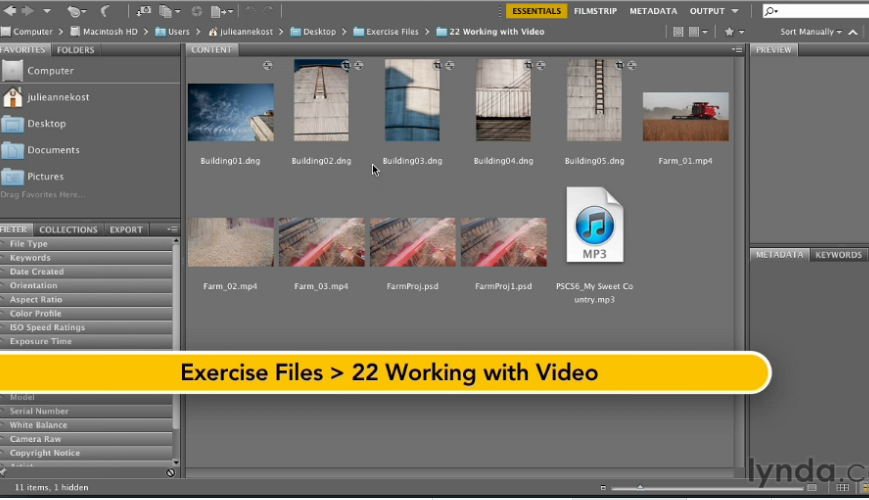Rotate 90 degrees counterclockwise
Image resolution: width=869 pixels, height=500 pixels.
coord(250,11)
